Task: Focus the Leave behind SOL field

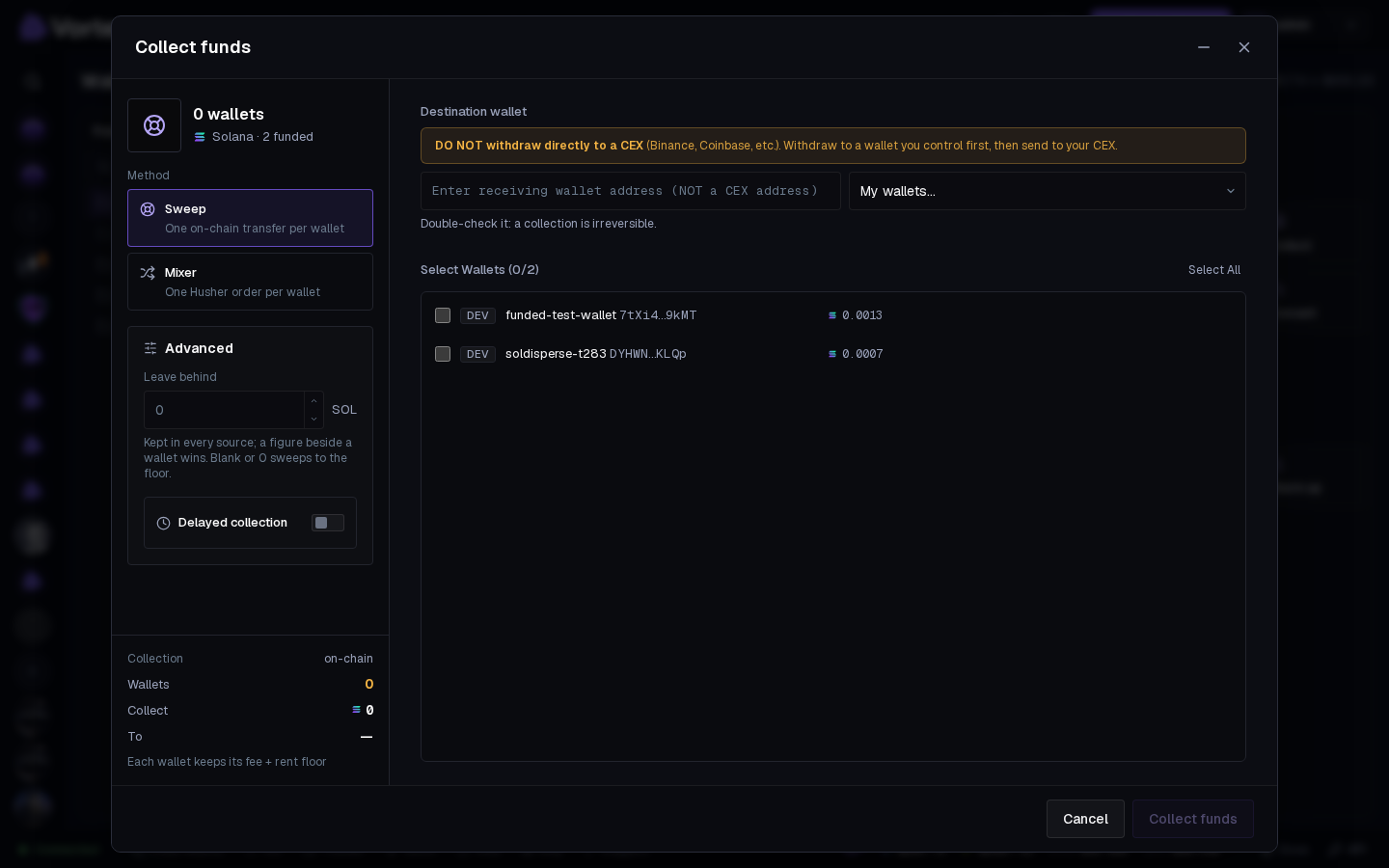Action: tap(225, 410)
